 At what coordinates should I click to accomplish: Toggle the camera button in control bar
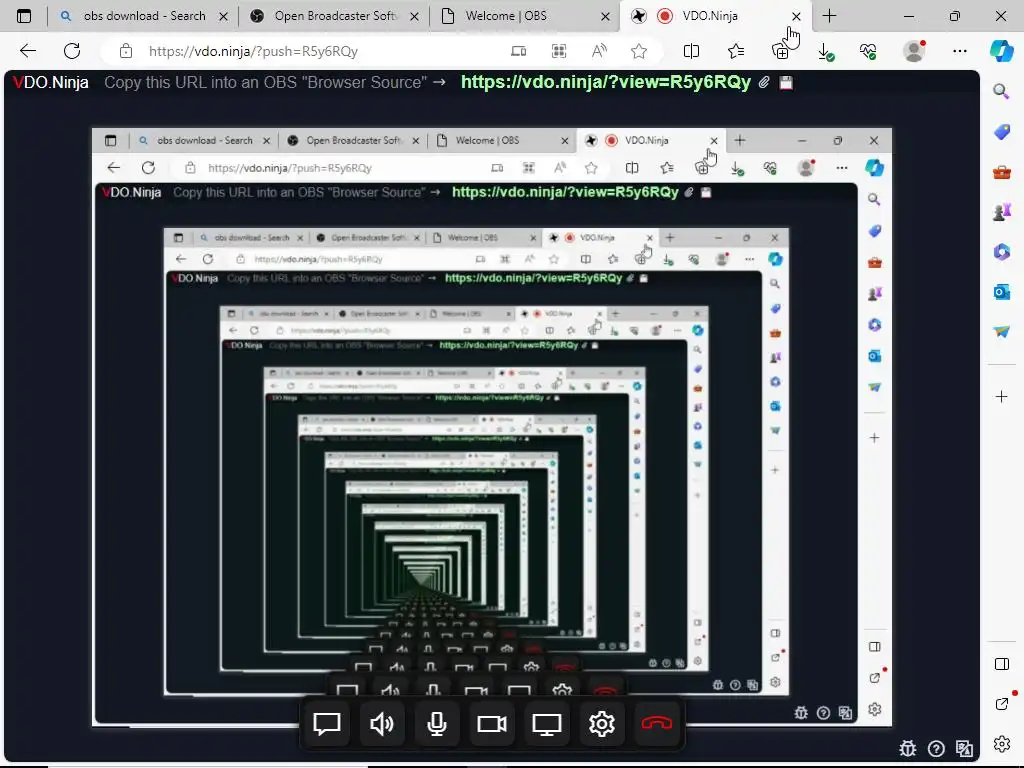click(492, 724)
